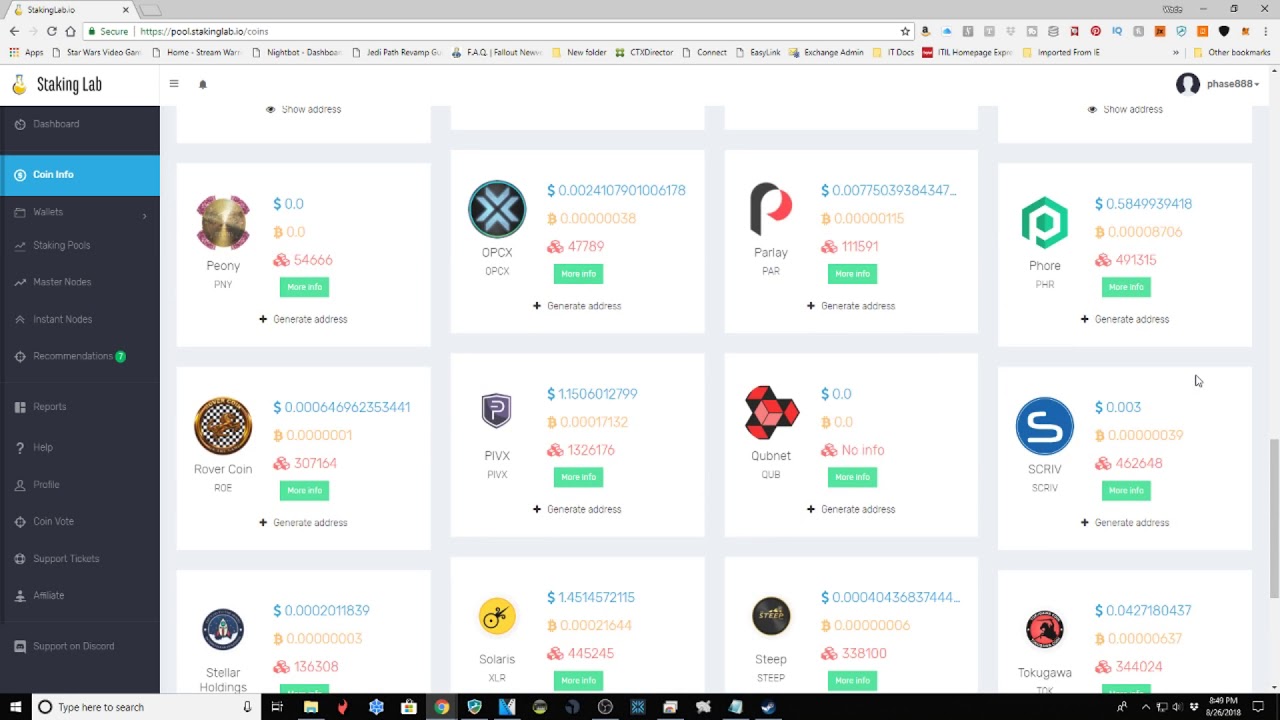Click the Stellar Holdings coin logo
This screenshot has width=1280, height=720.
click(223, 629)
